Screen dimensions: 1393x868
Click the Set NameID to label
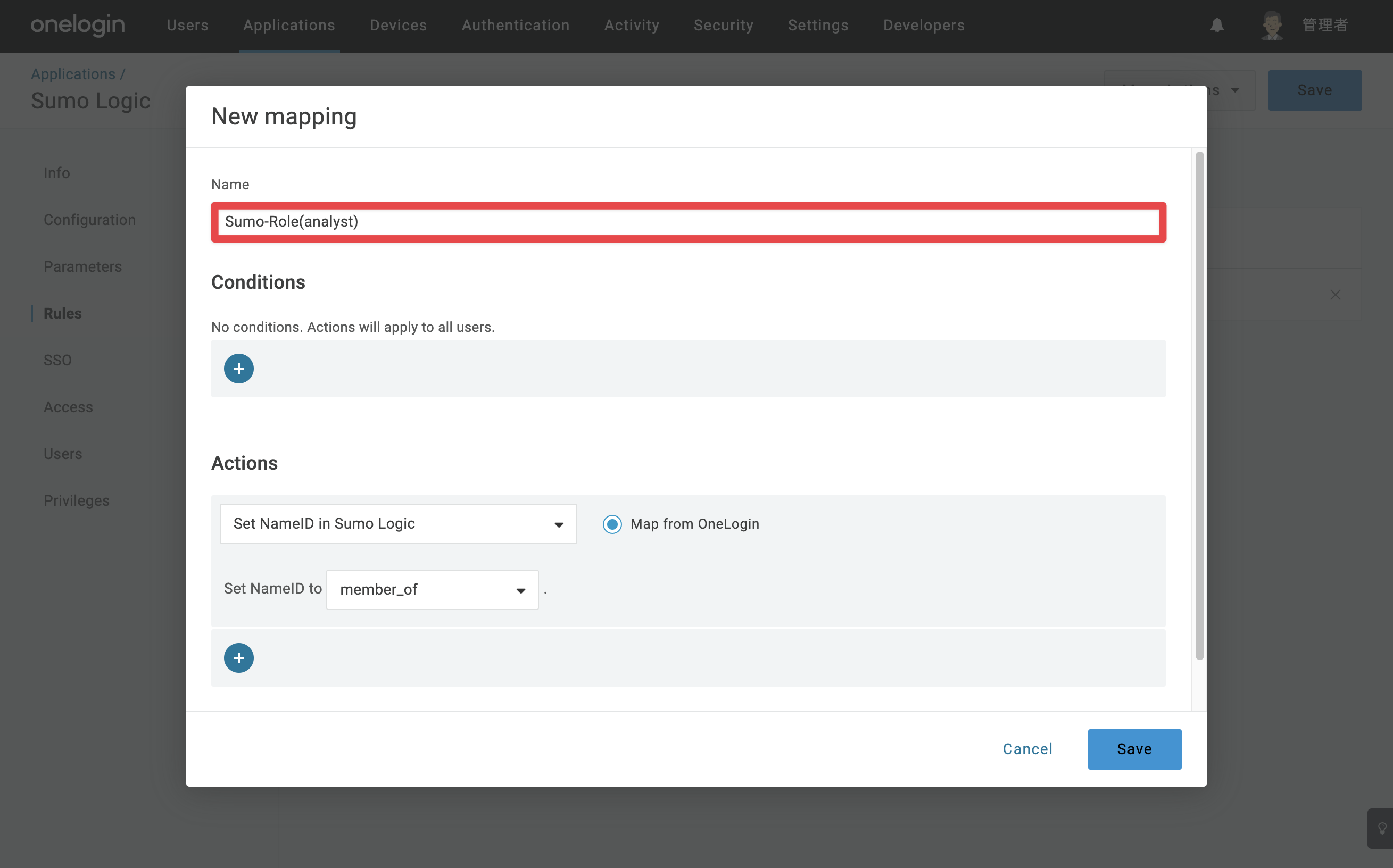tap(273, 588)
